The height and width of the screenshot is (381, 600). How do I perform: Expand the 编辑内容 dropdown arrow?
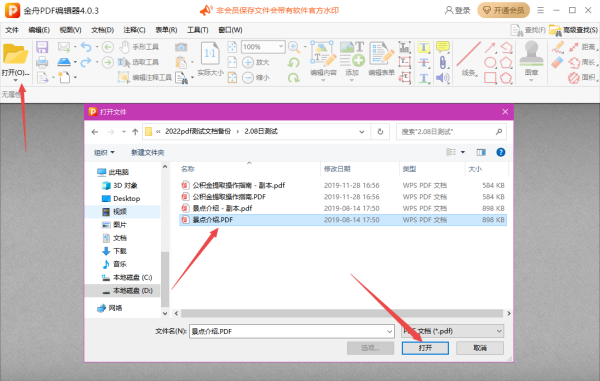(323, 80)
